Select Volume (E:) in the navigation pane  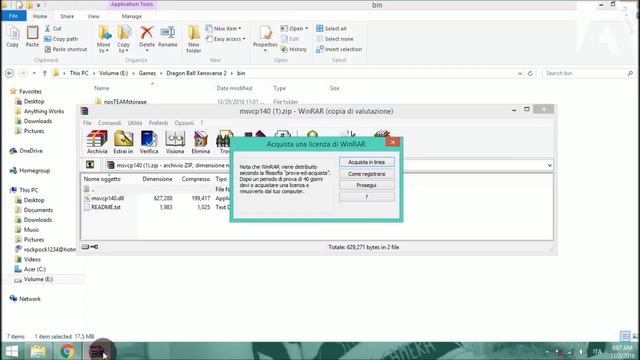point(38,279)
